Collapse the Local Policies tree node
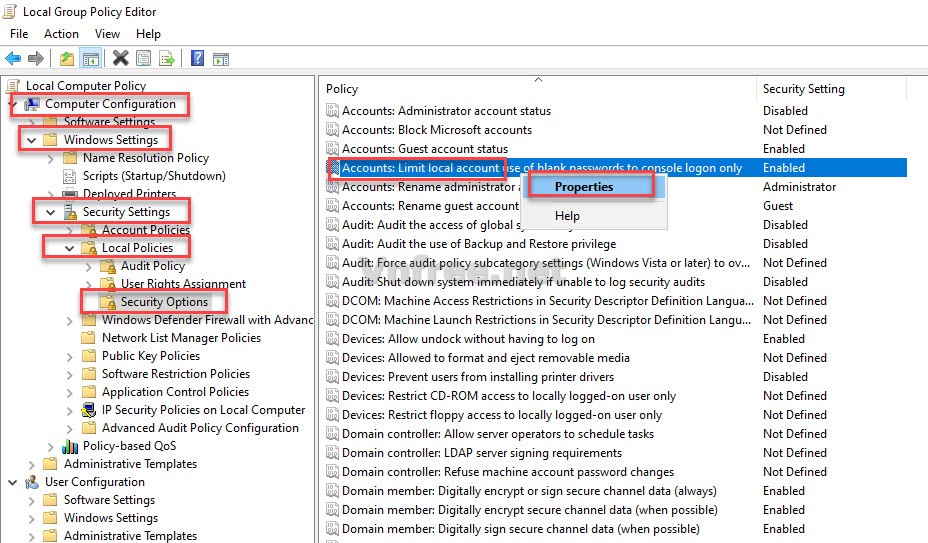This screenshot has height=543, width=928. click(70, 248)
